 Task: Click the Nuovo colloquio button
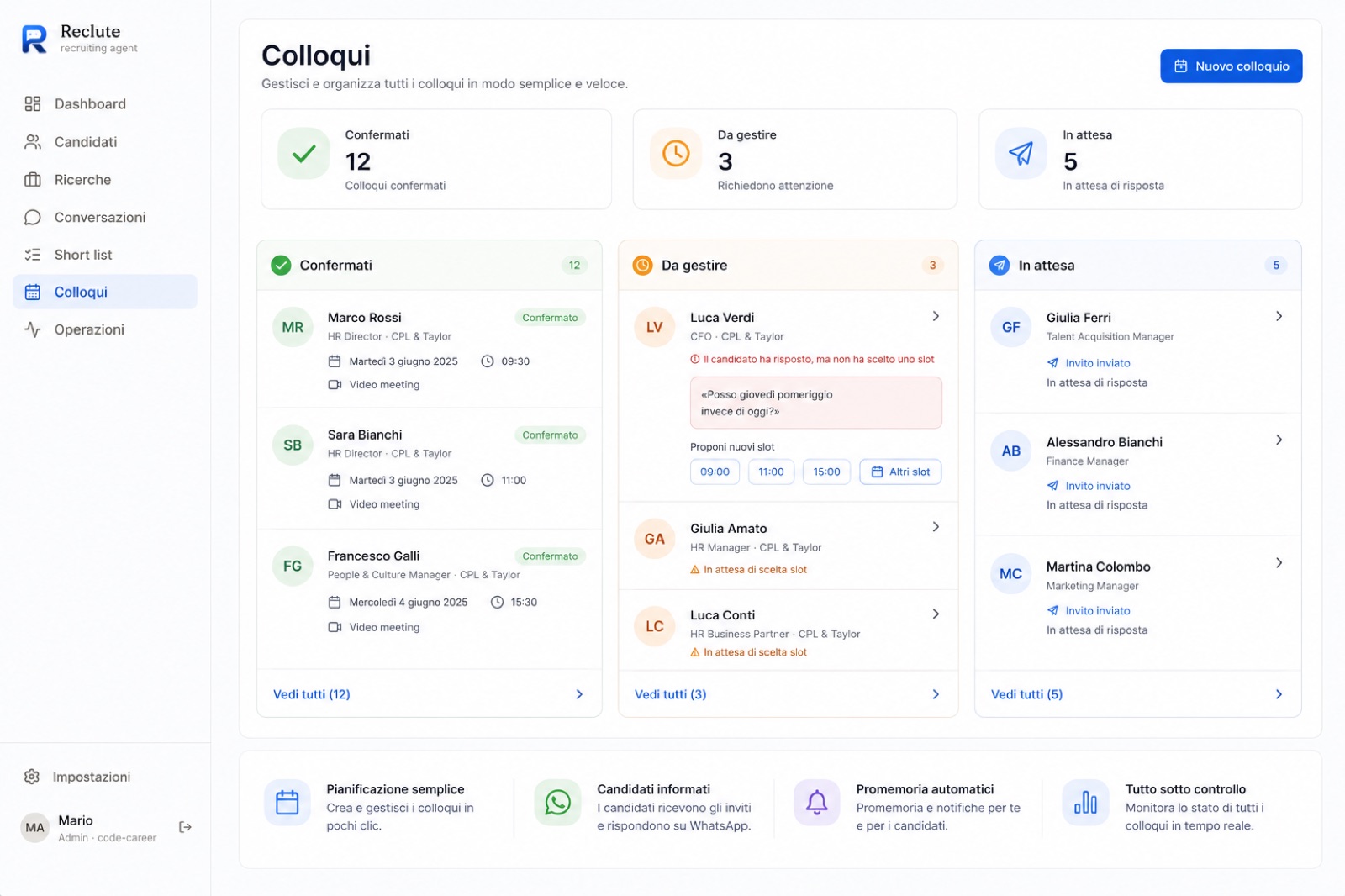pos(1231,66)
